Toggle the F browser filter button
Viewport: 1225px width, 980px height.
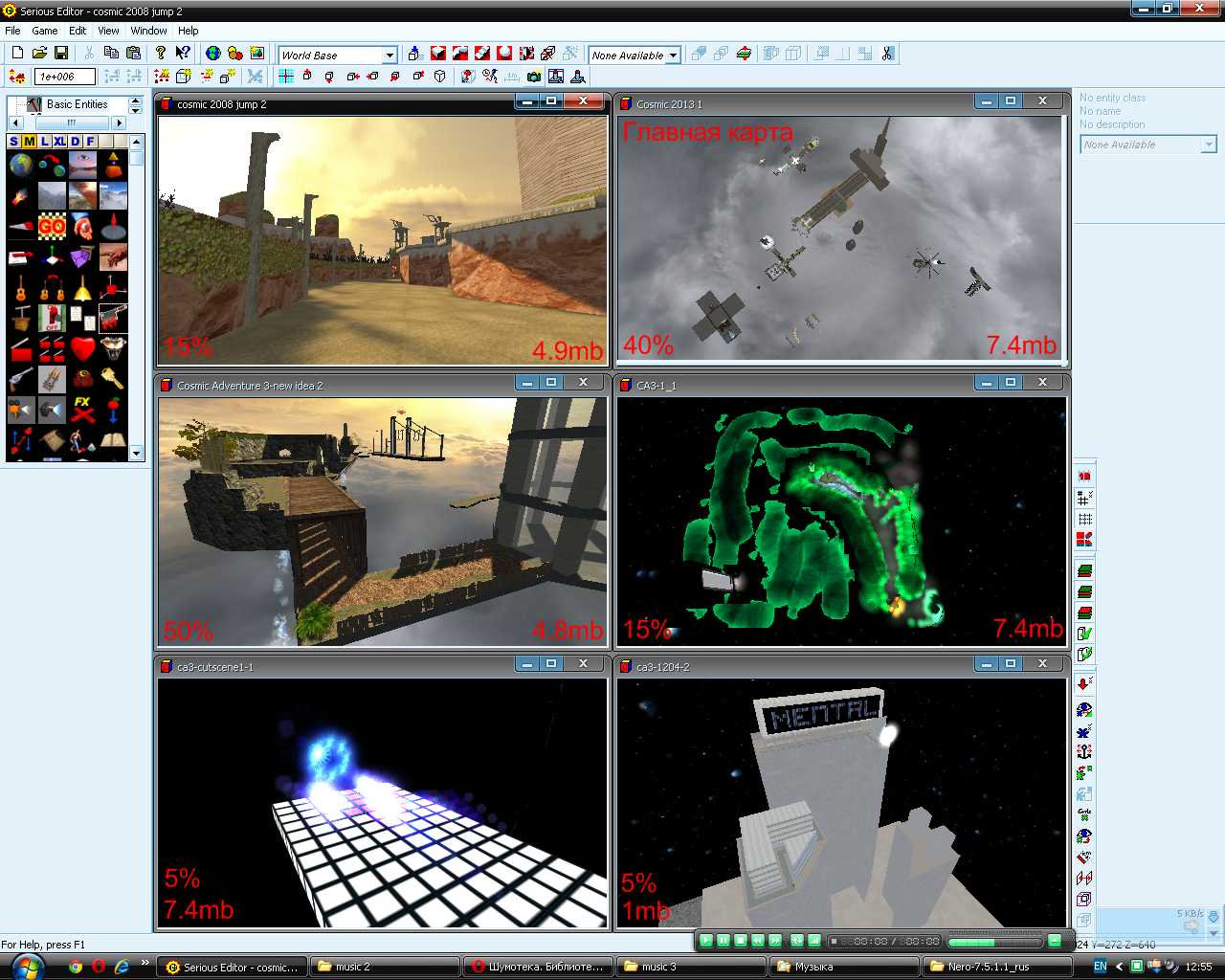point(90,142)
